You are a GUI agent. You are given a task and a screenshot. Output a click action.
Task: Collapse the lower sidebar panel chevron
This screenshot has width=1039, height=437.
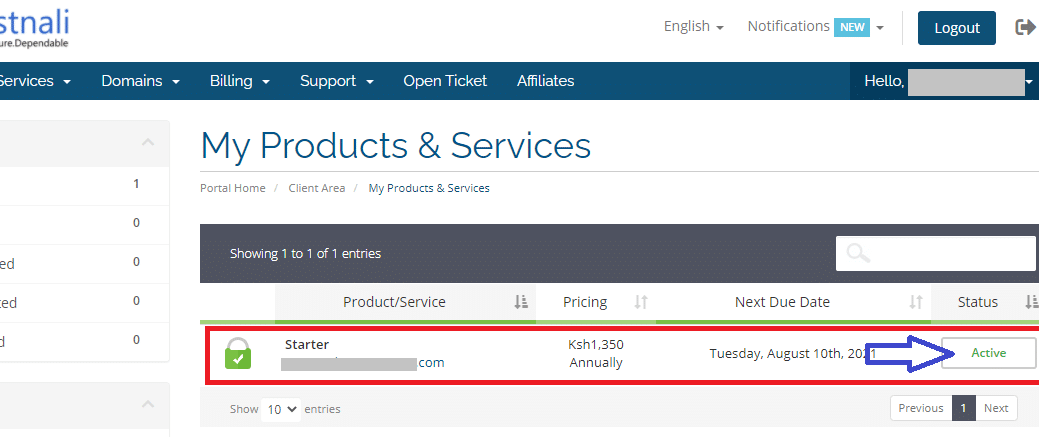click(148, 404)
